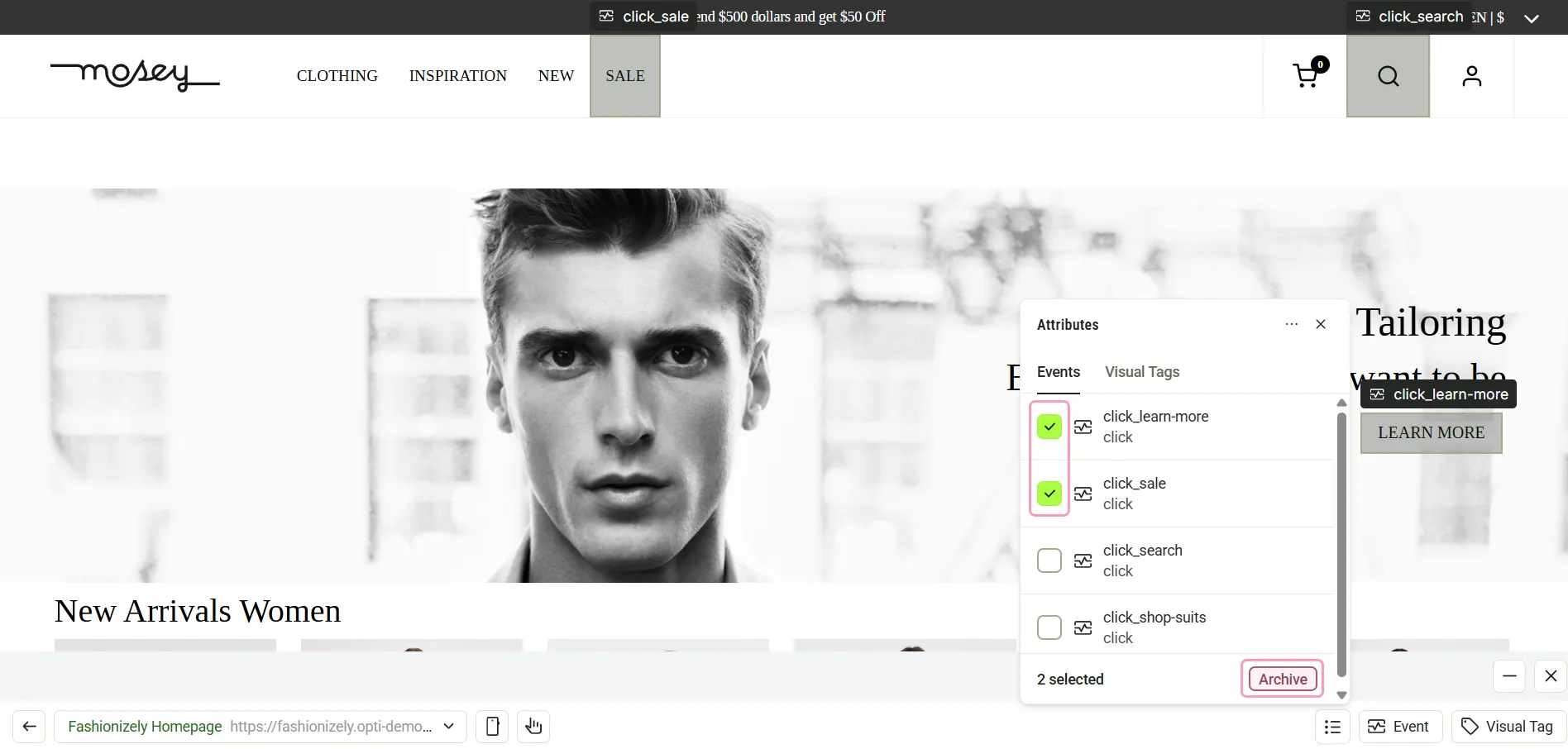
Task: Open Attributes panel more options ellipsis
Action: (x=1292, y=324)
